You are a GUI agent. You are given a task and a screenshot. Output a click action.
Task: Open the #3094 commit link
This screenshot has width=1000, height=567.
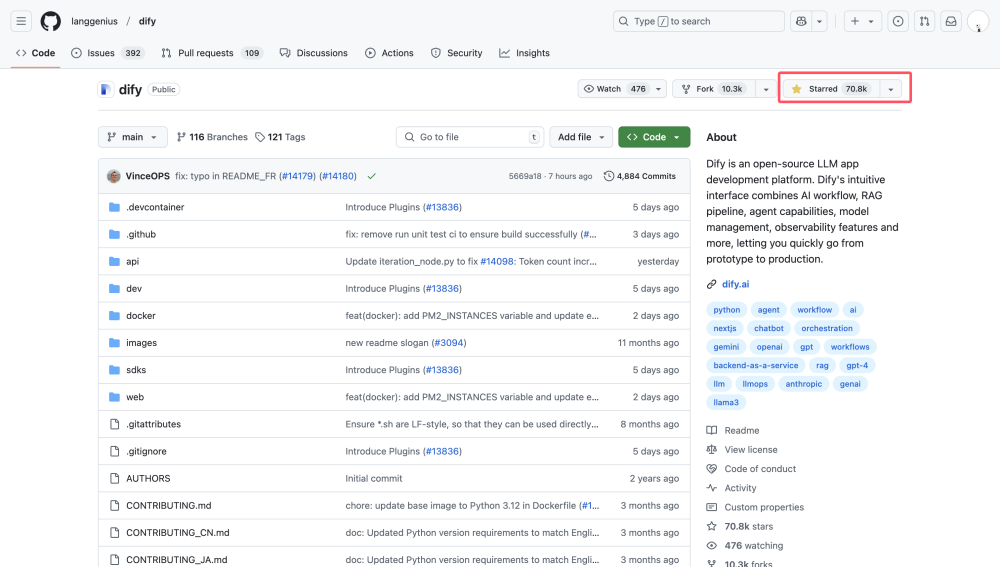click(x=449, y=342)
